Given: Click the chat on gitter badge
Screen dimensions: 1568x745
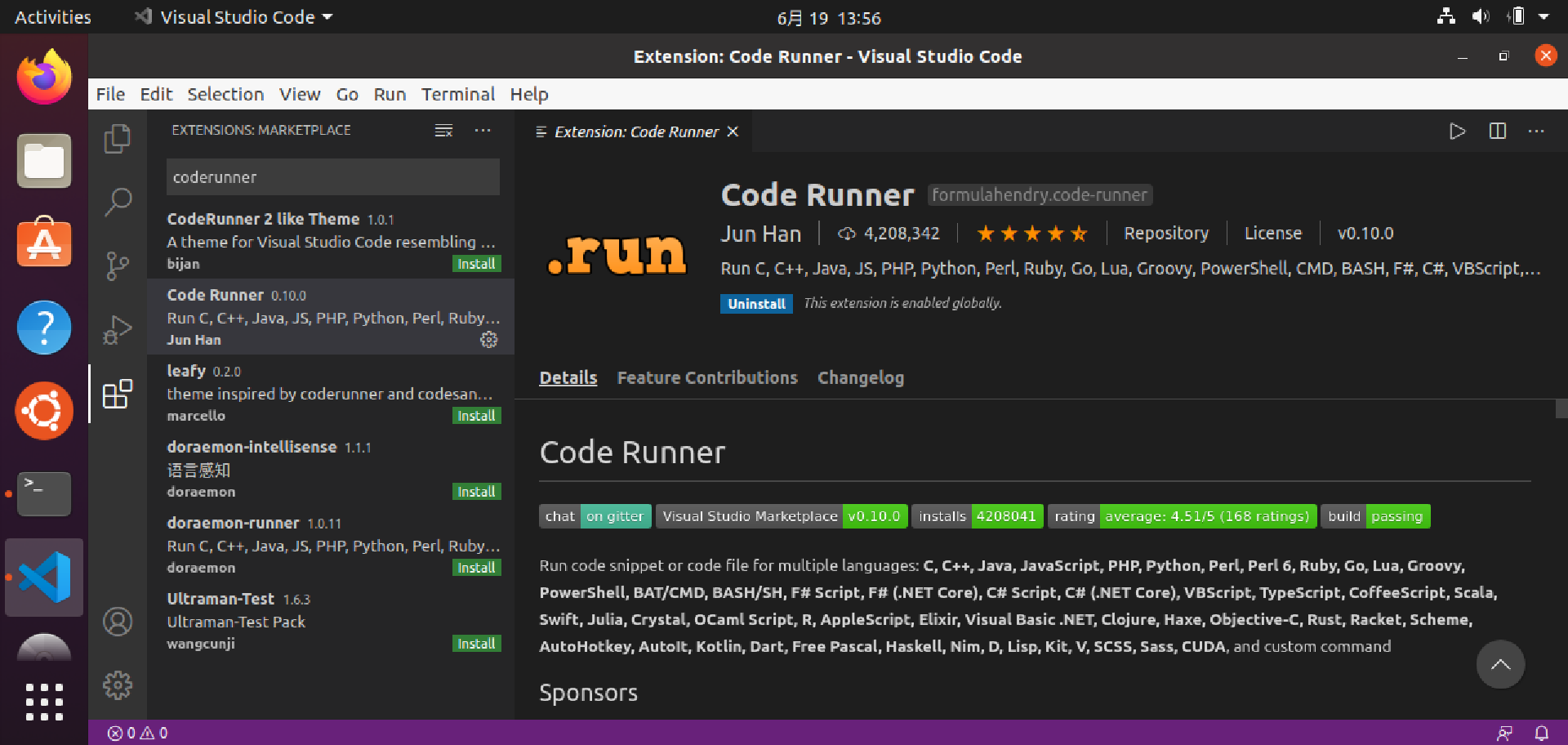Looking at the screenshot, I should (x=595, y=516).
